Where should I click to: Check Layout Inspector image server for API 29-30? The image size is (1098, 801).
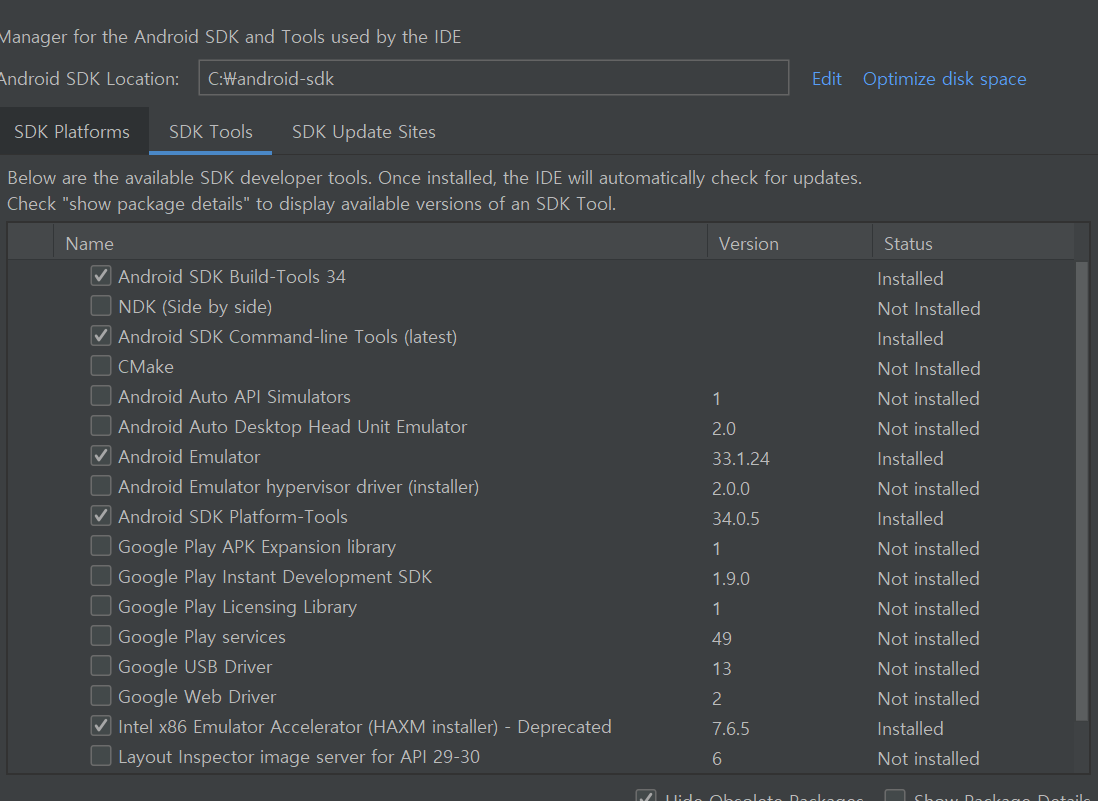click(x=101, y=757)
